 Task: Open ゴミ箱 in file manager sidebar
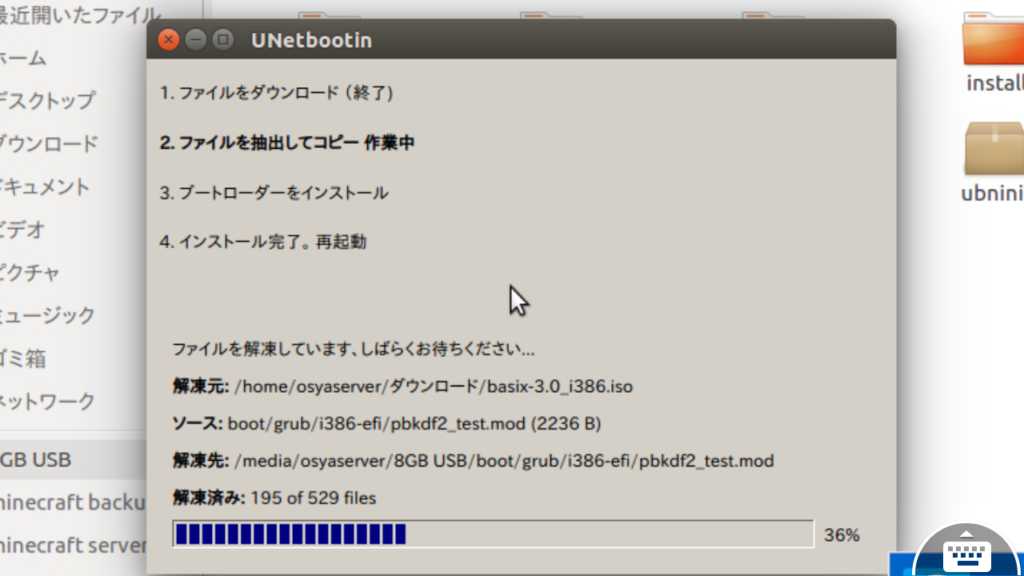click(x=23, y=359)
